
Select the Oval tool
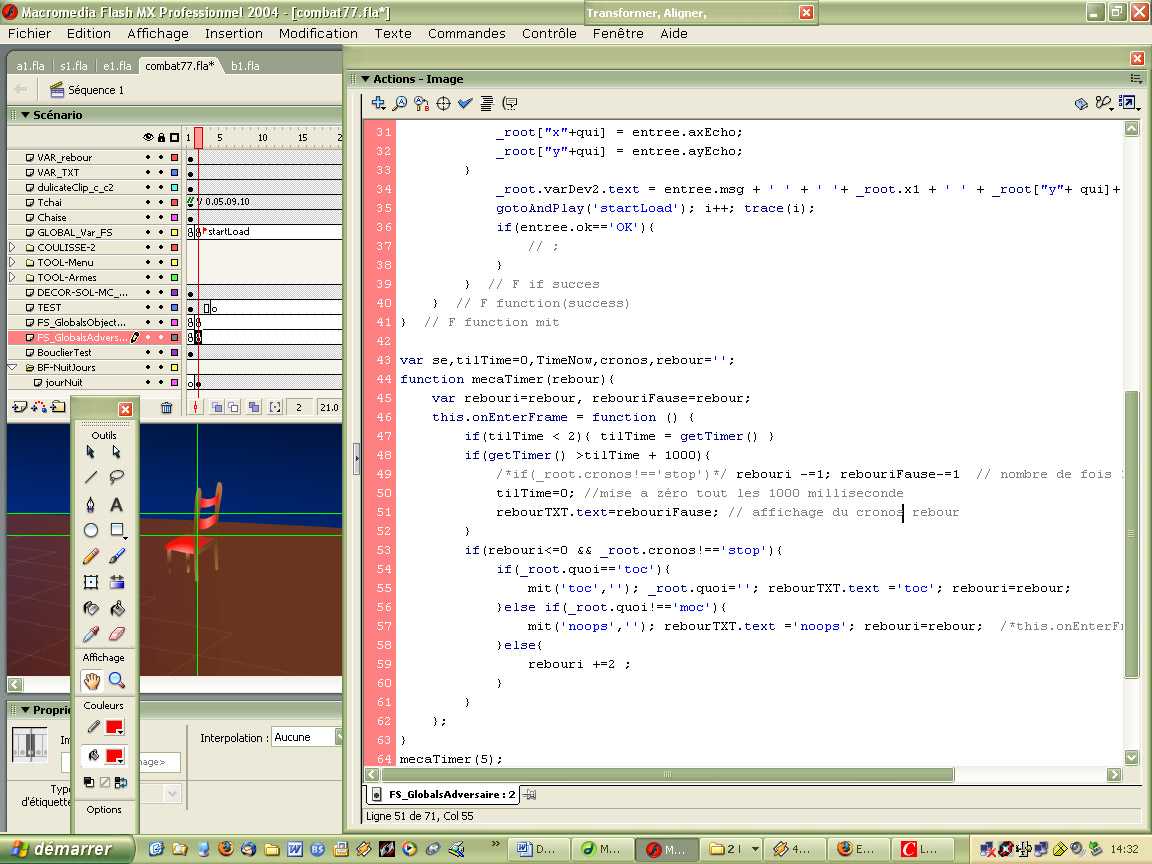click(90, 530)
